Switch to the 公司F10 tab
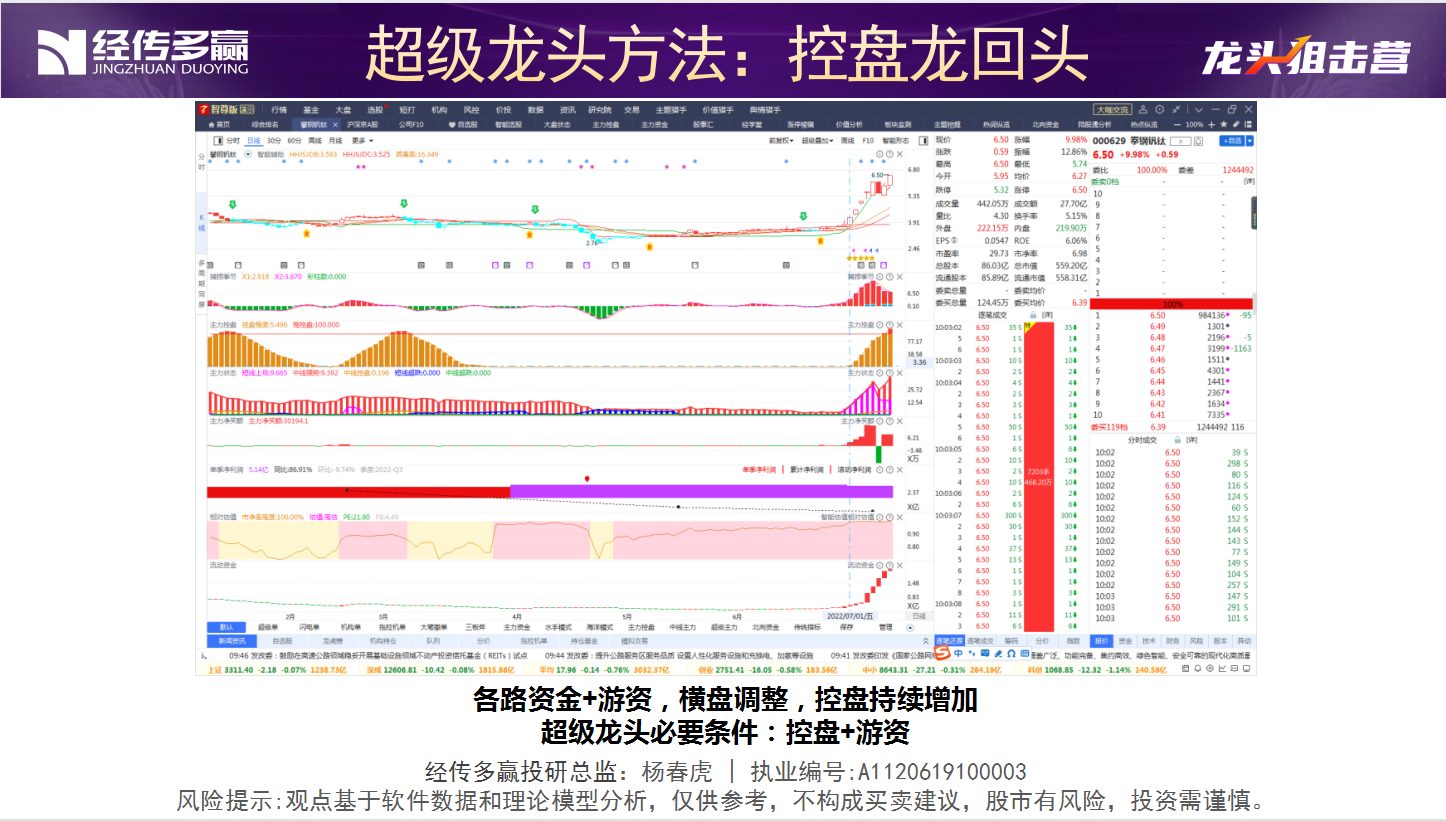1446x821 pixels. [x=411, y=125]
